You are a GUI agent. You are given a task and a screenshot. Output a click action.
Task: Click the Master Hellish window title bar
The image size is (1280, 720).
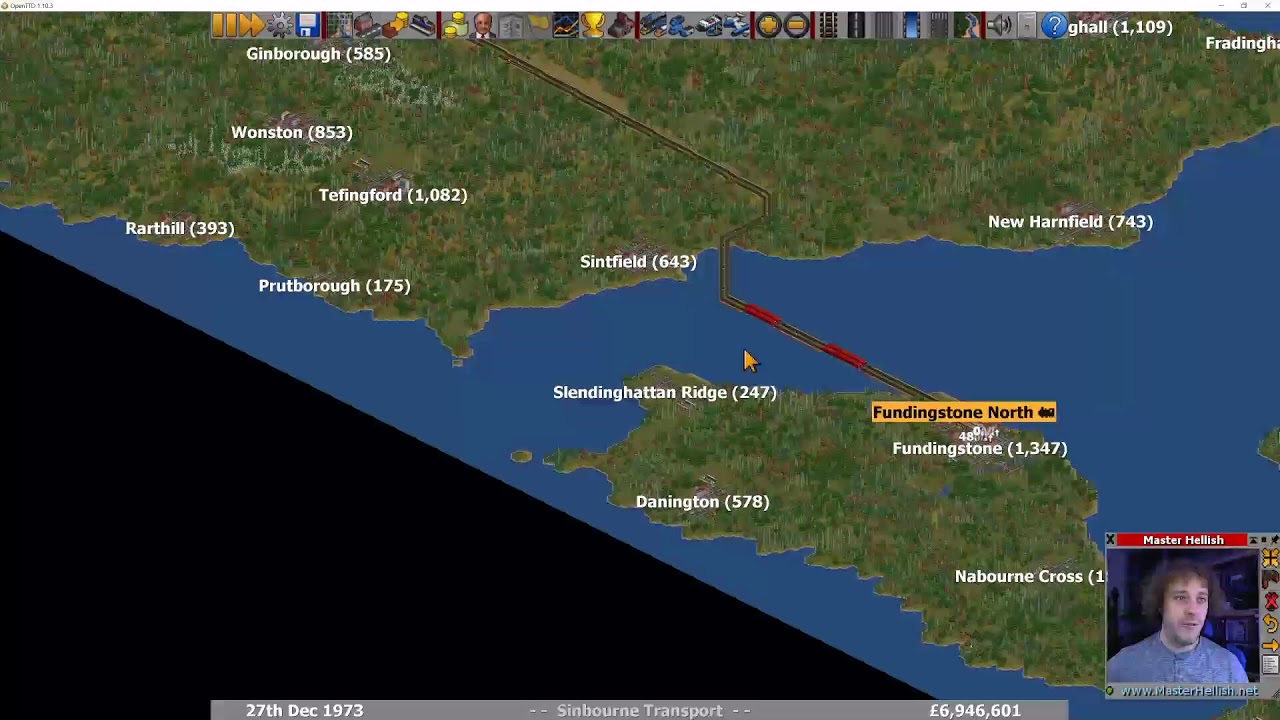pyautogui.click(x=1183, y=540)
